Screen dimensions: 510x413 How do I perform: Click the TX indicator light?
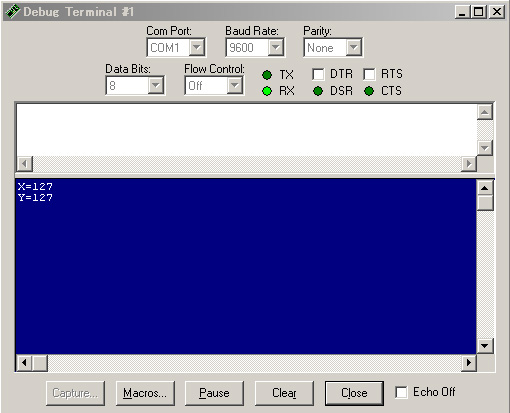pyautogui.click(x=267, y=75)
